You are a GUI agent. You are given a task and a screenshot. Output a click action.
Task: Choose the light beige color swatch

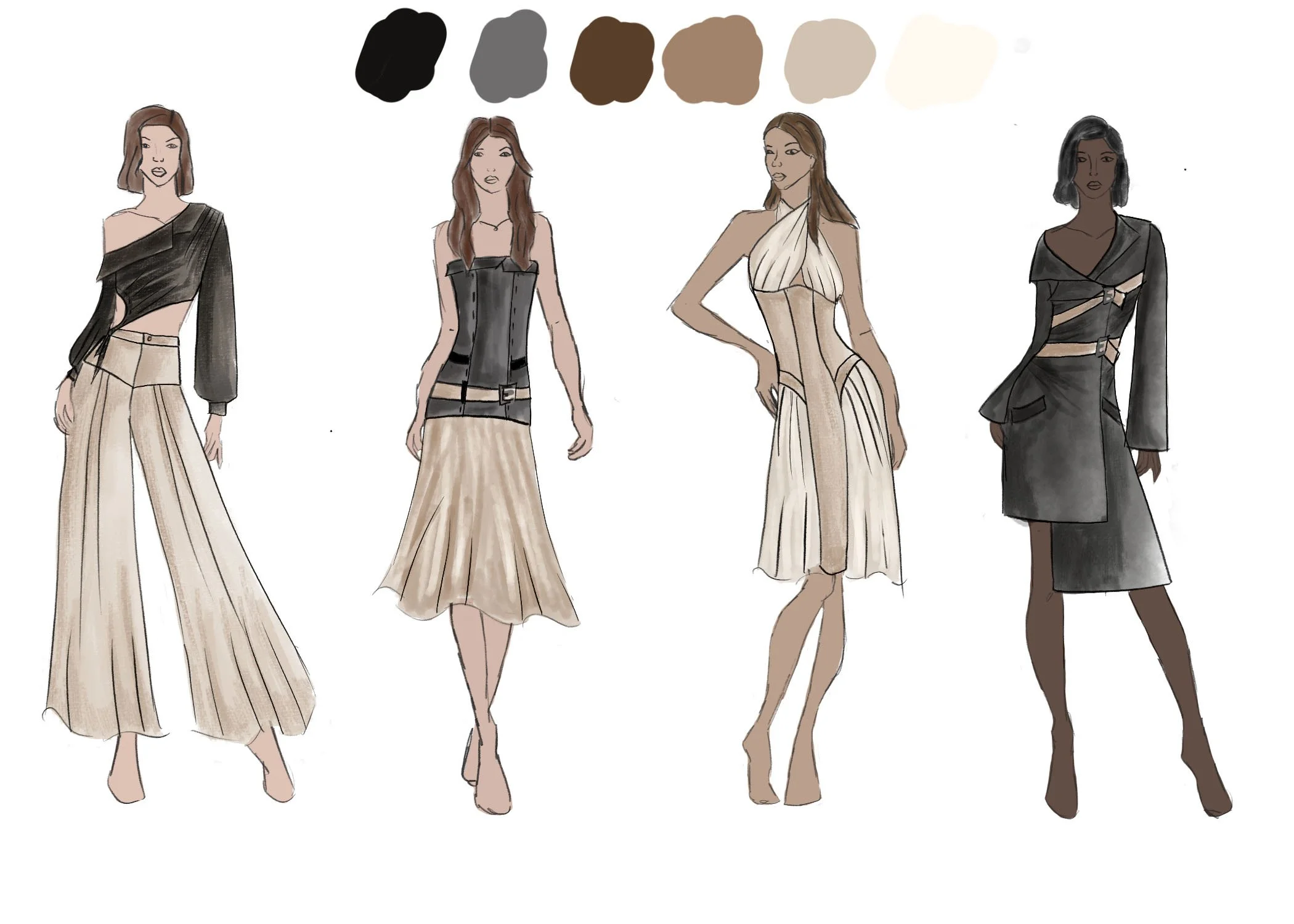(x=829, y=62)
